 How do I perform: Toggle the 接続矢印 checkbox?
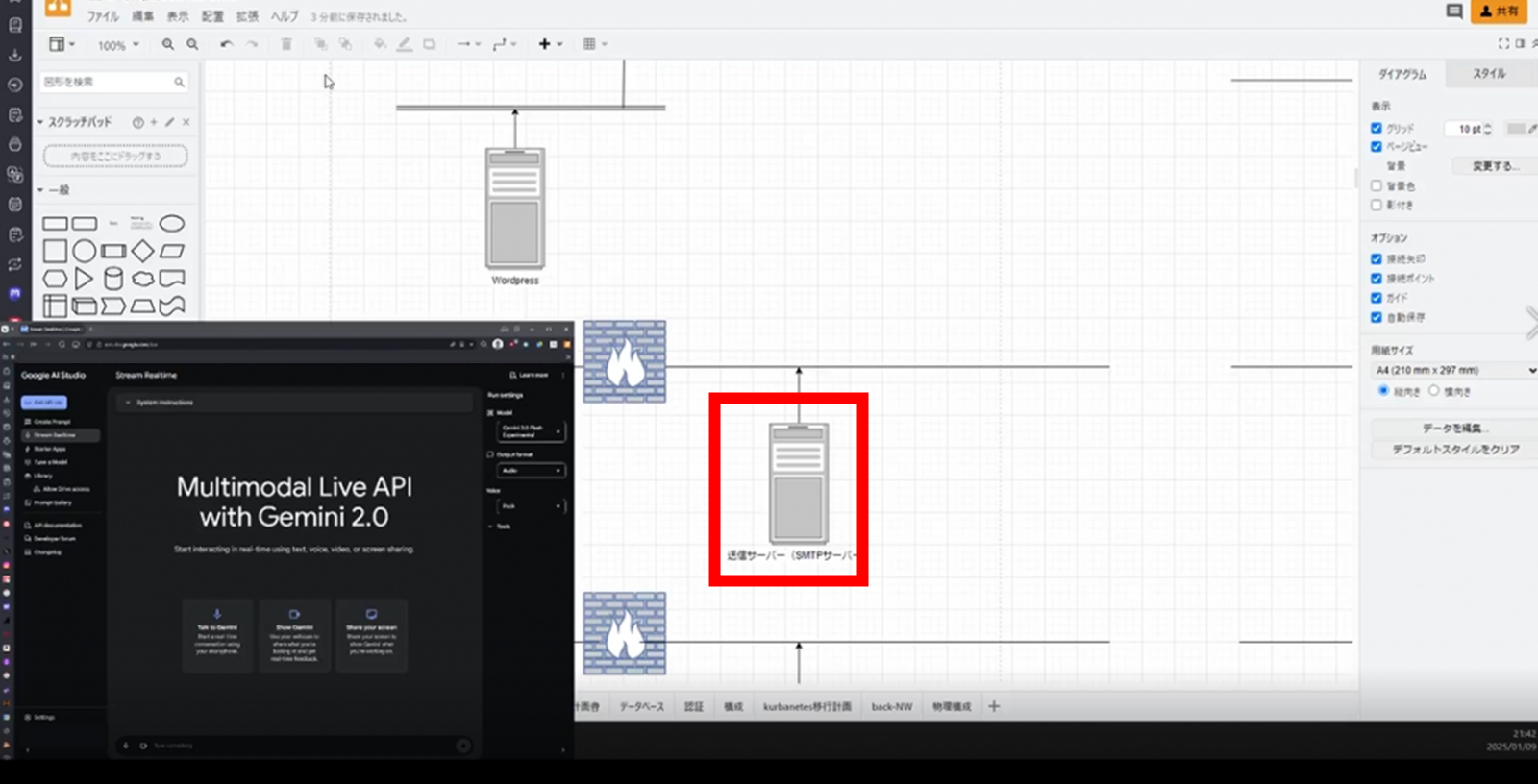1377,259
